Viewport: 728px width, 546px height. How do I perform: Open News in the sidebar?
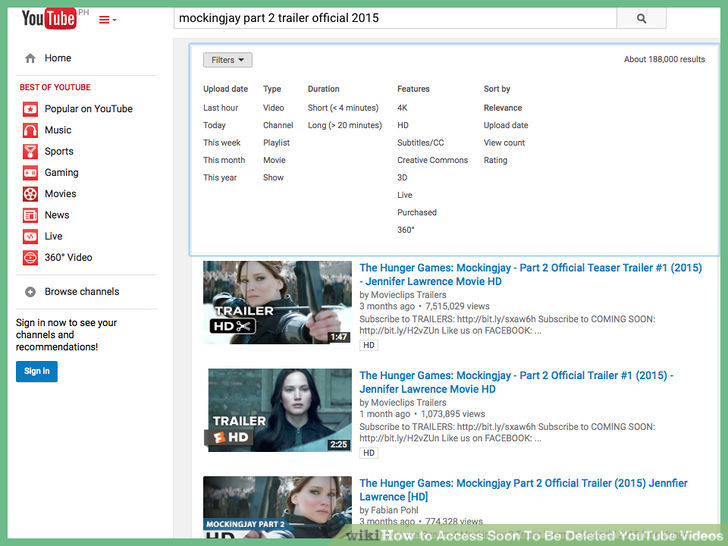tap(57, 215)
